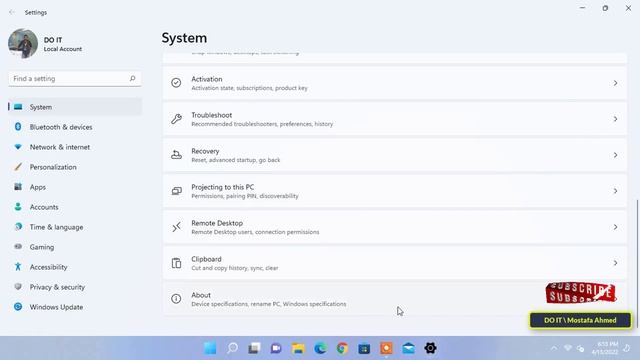Click the Network & internet wifi icon
This screenshot has height=360, width=640.
pyautogui.click(x=18, y=147)
